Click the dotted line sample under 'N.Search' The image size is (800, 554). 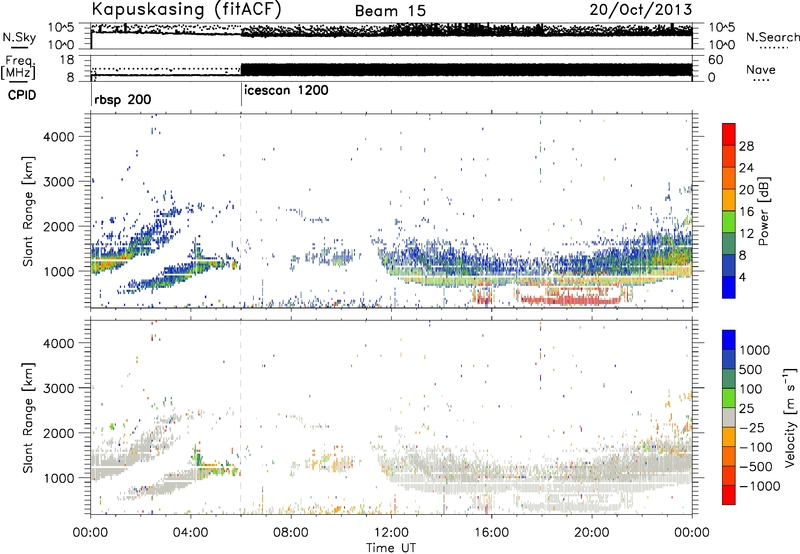coord(772,48)
